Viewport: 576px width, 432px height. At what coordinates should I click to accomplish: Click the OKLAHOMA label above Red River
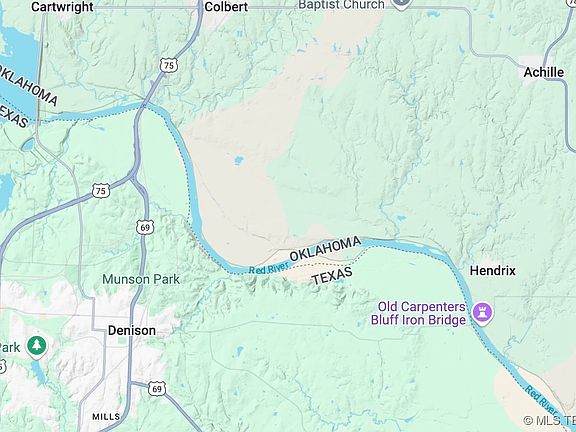click(325, 249)
